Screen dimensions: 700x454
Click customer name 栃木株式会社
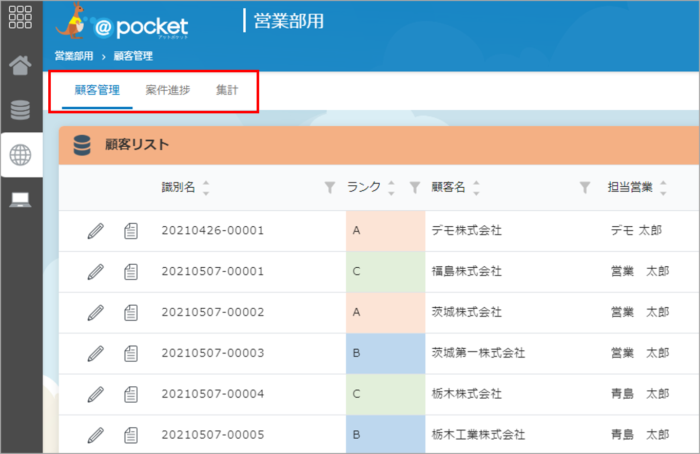467,394
